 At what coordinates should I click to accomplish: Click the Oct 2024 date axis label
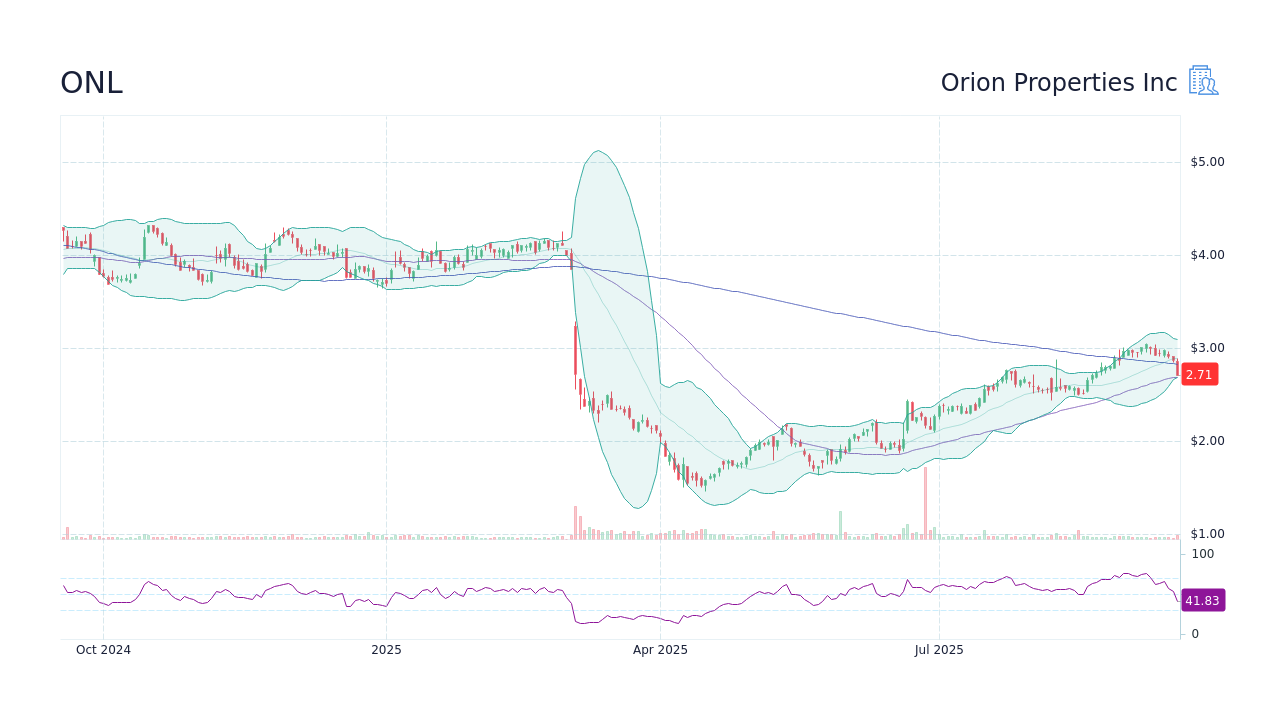[x=103, y=649]
